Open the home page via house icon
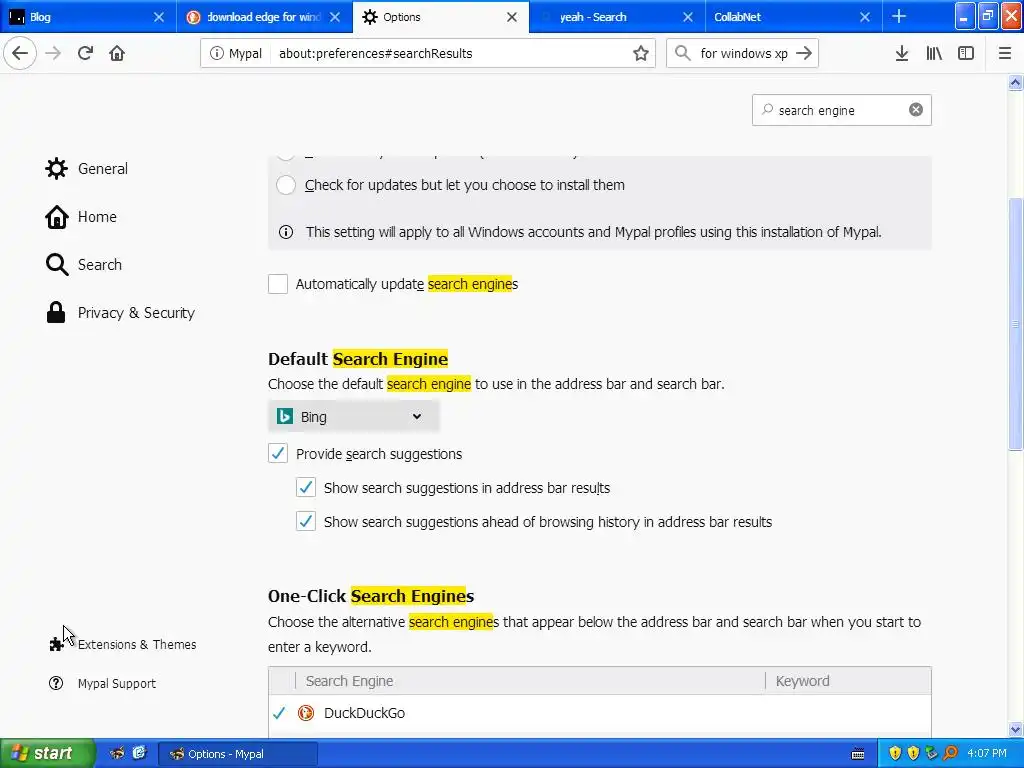Screen dimensions: 1024x768 pyautogui.click(x=117, y=54)
